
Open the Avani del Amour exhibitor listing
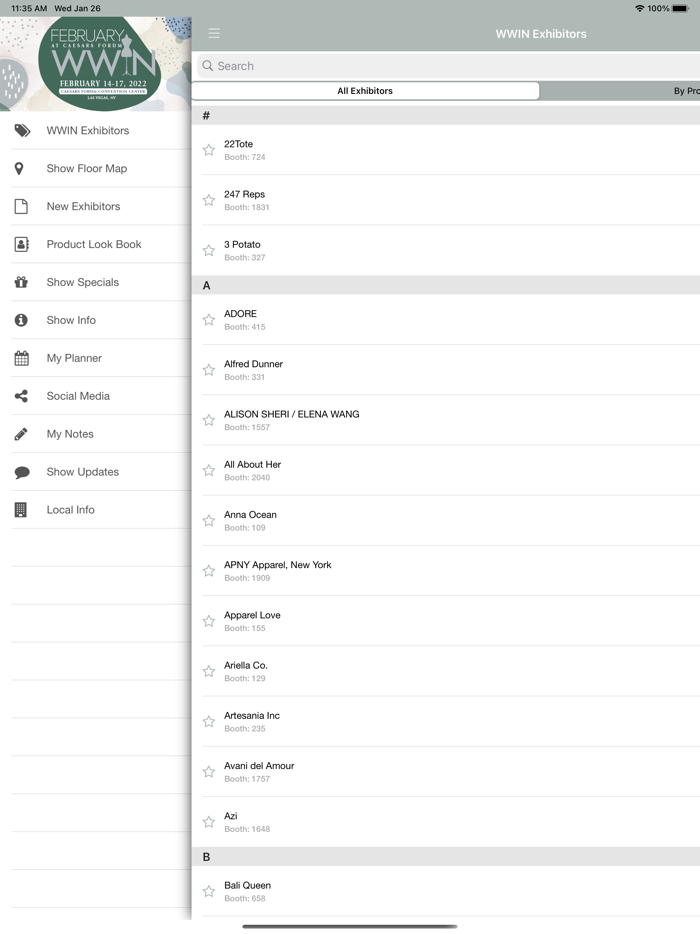(259, 771)
